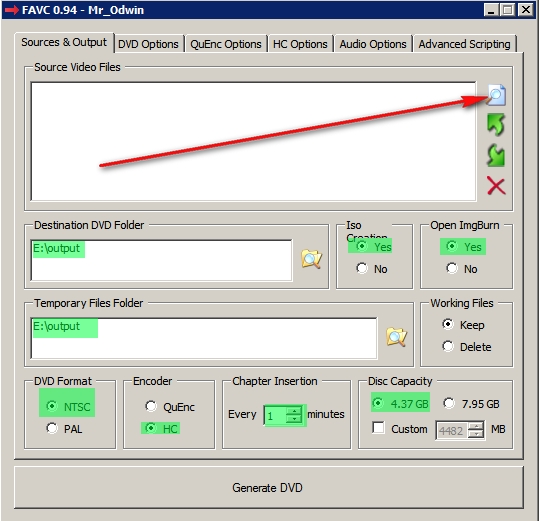Increase chapter insertion minutes with up arrow
Screen dimensions: 539x521
point(294,410)
